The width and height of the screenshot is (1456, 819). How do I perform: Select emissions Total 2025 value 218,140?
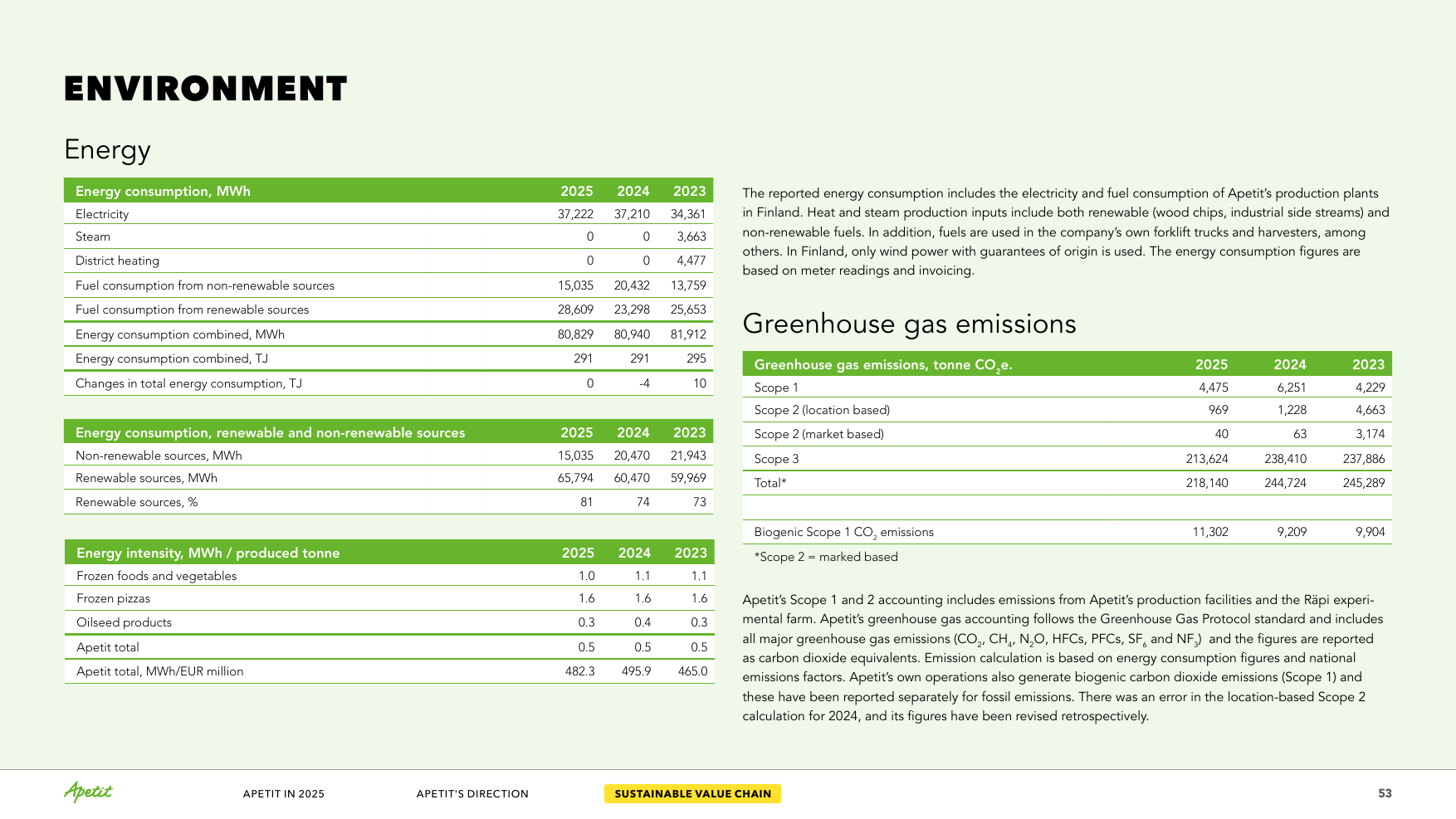tap(1207, 483)
